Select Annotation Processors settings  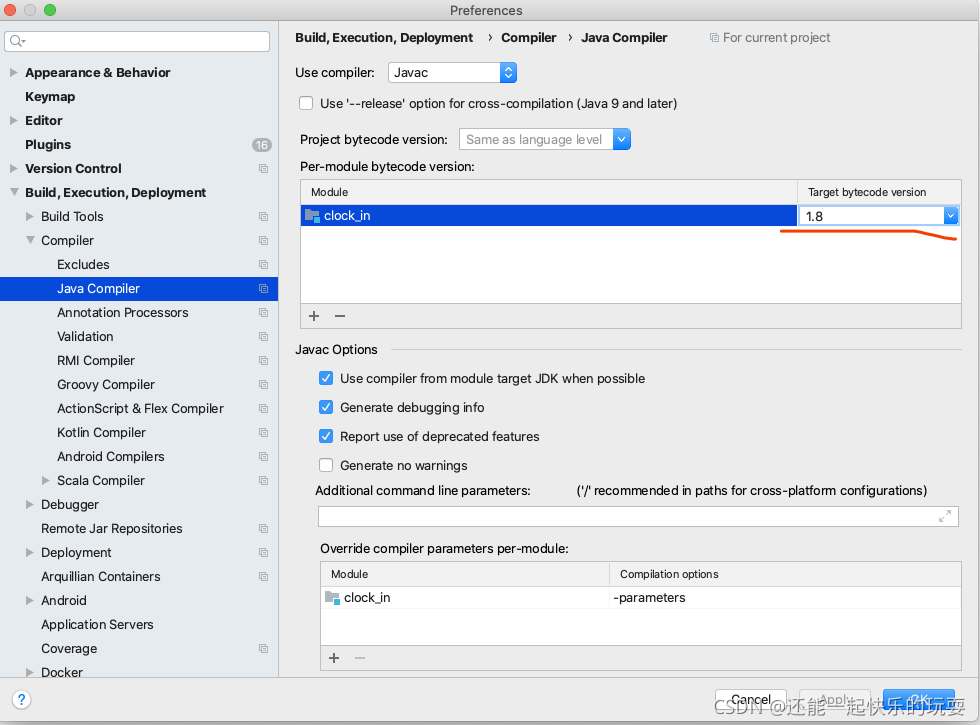tap(122, 312)
